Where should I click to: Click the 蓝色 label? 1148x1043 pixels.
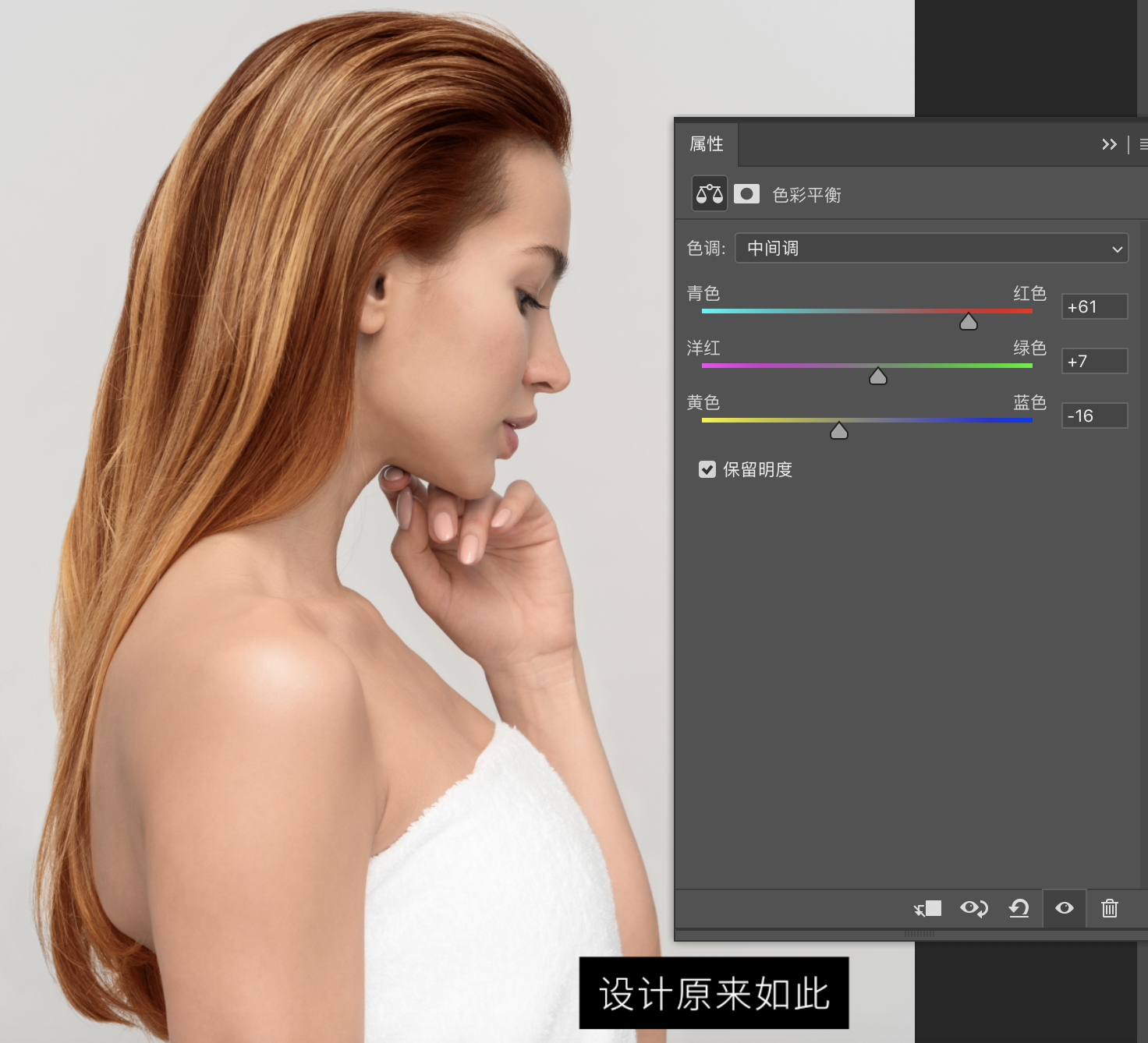(x=1029, y=402)
